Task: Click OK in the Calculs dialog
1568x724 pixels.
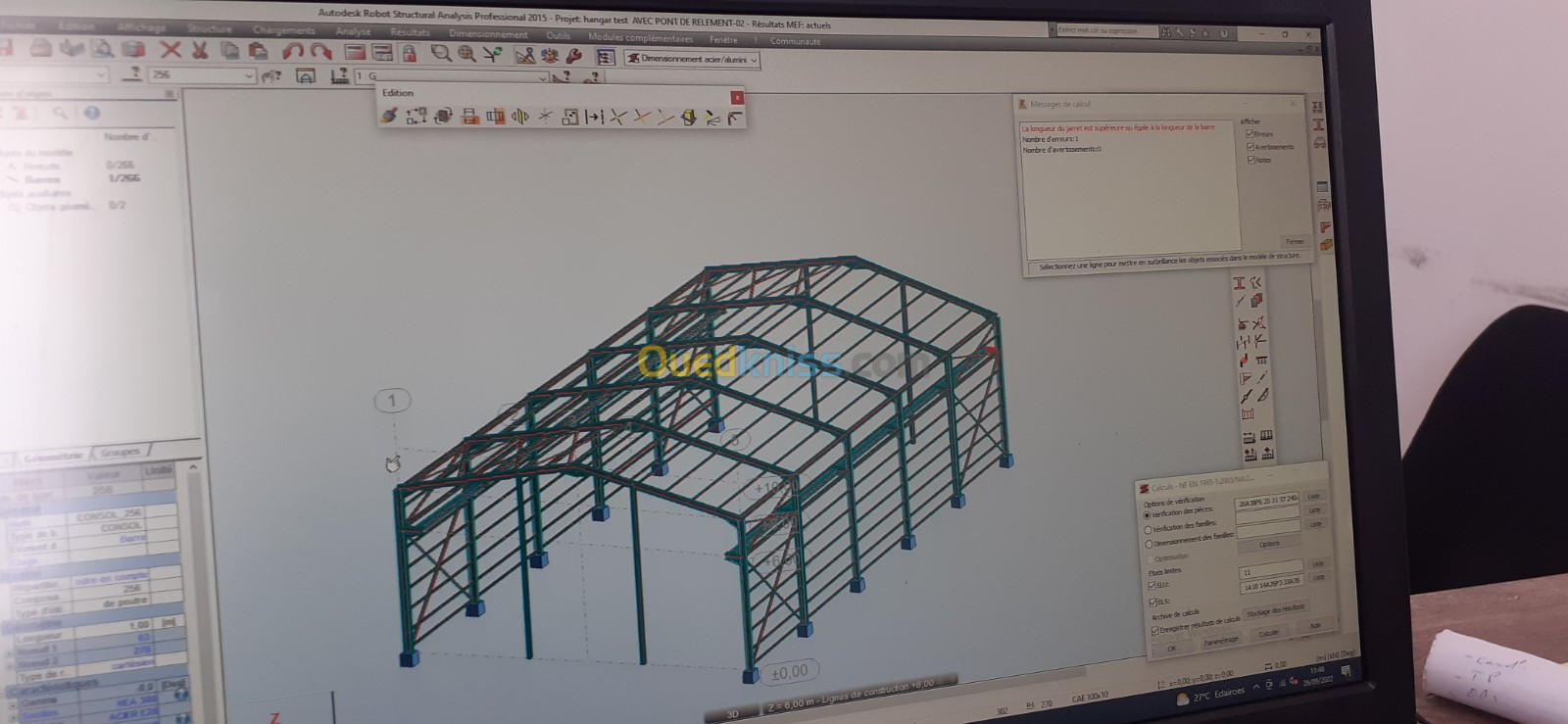Action: pos(1171,649)
